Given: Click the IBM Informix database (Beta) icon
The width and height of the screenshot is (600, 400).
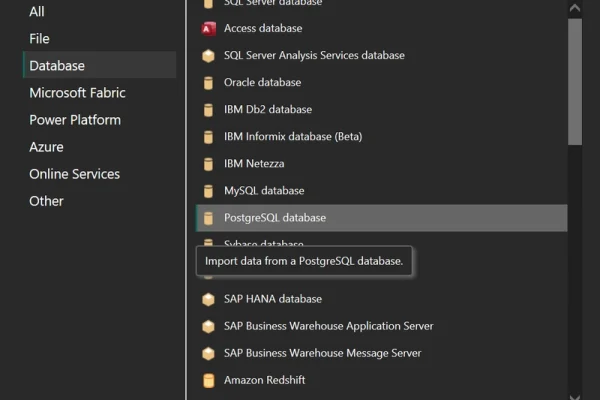Looking at the screenshot, I should coord(208,137).
